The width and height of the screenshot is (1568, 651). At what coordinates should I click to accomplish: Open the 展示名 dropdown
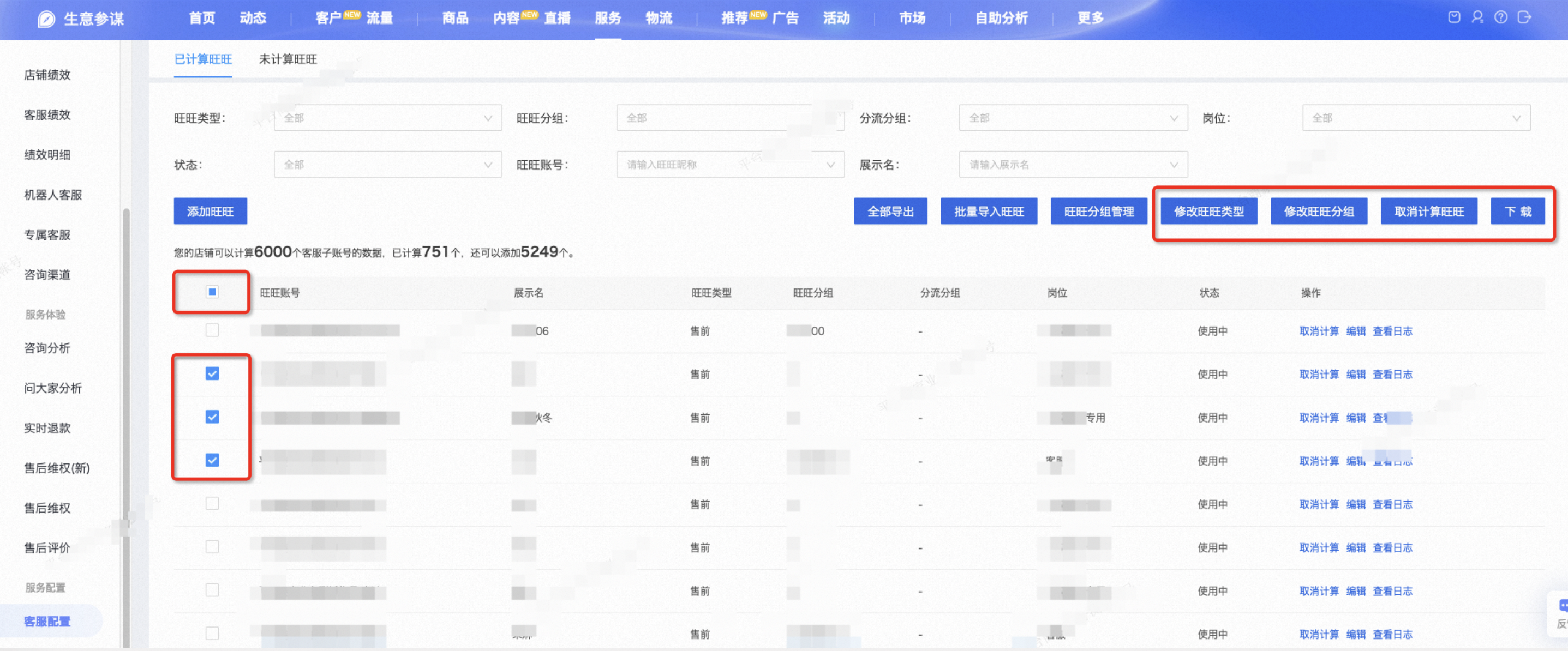[1073, 164]
